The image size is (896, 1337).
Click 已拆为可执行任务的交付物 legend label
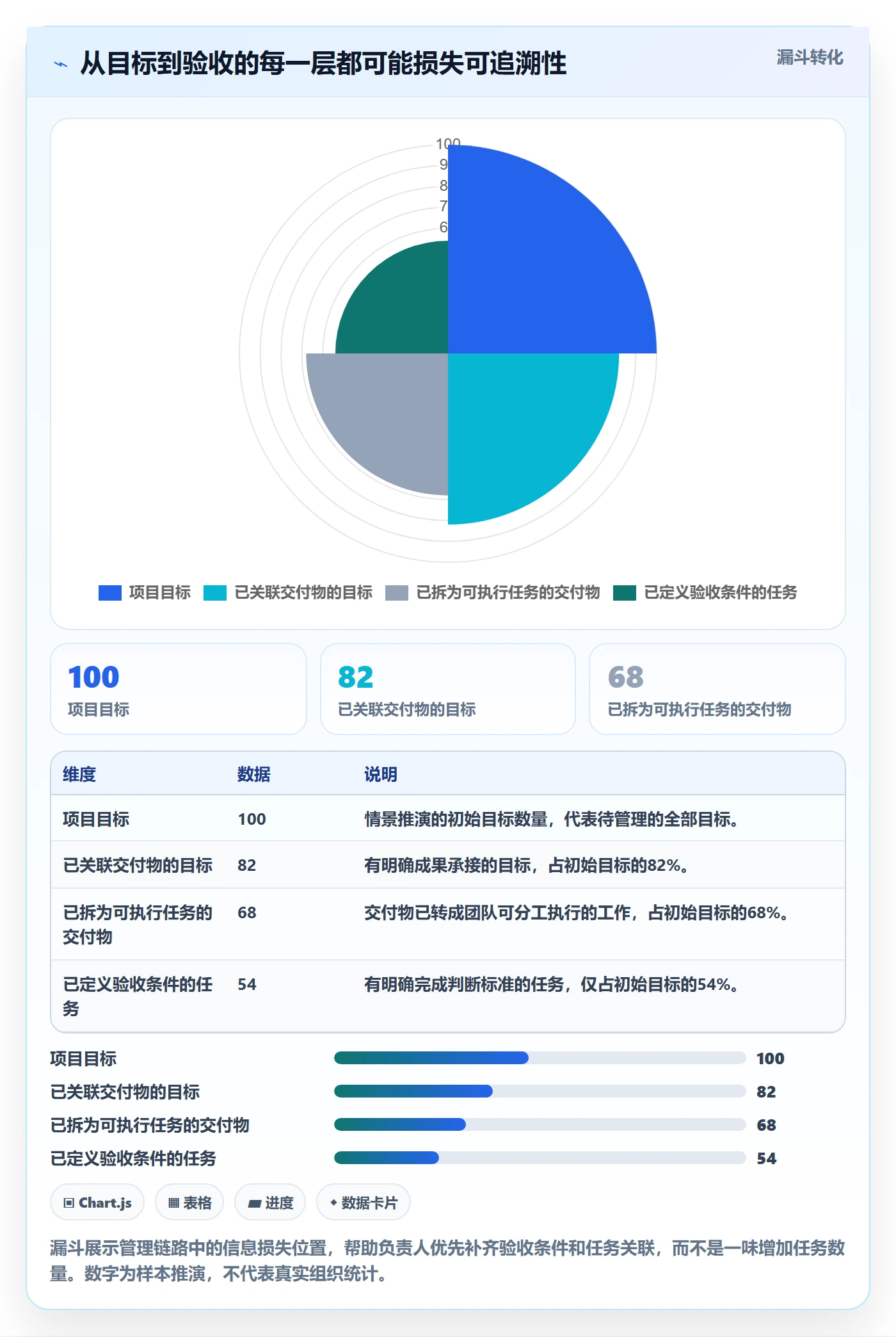pos(508,592)
